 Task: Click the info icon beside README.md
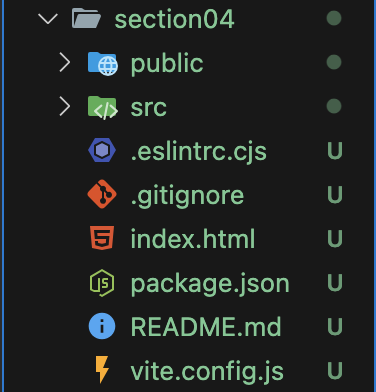tap(102, 326)
